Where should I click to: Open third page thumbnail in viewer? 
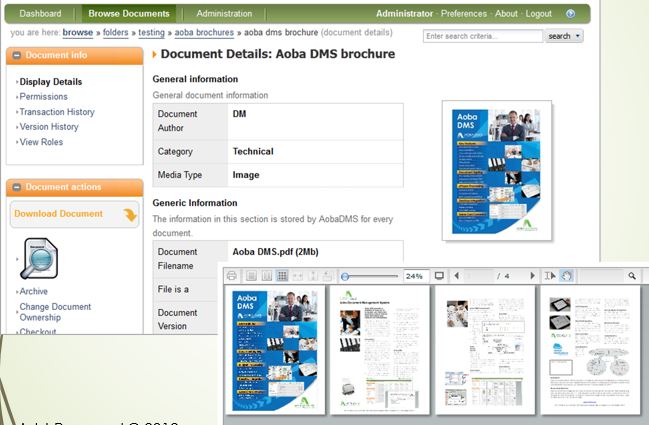click(x=485, y=349)
